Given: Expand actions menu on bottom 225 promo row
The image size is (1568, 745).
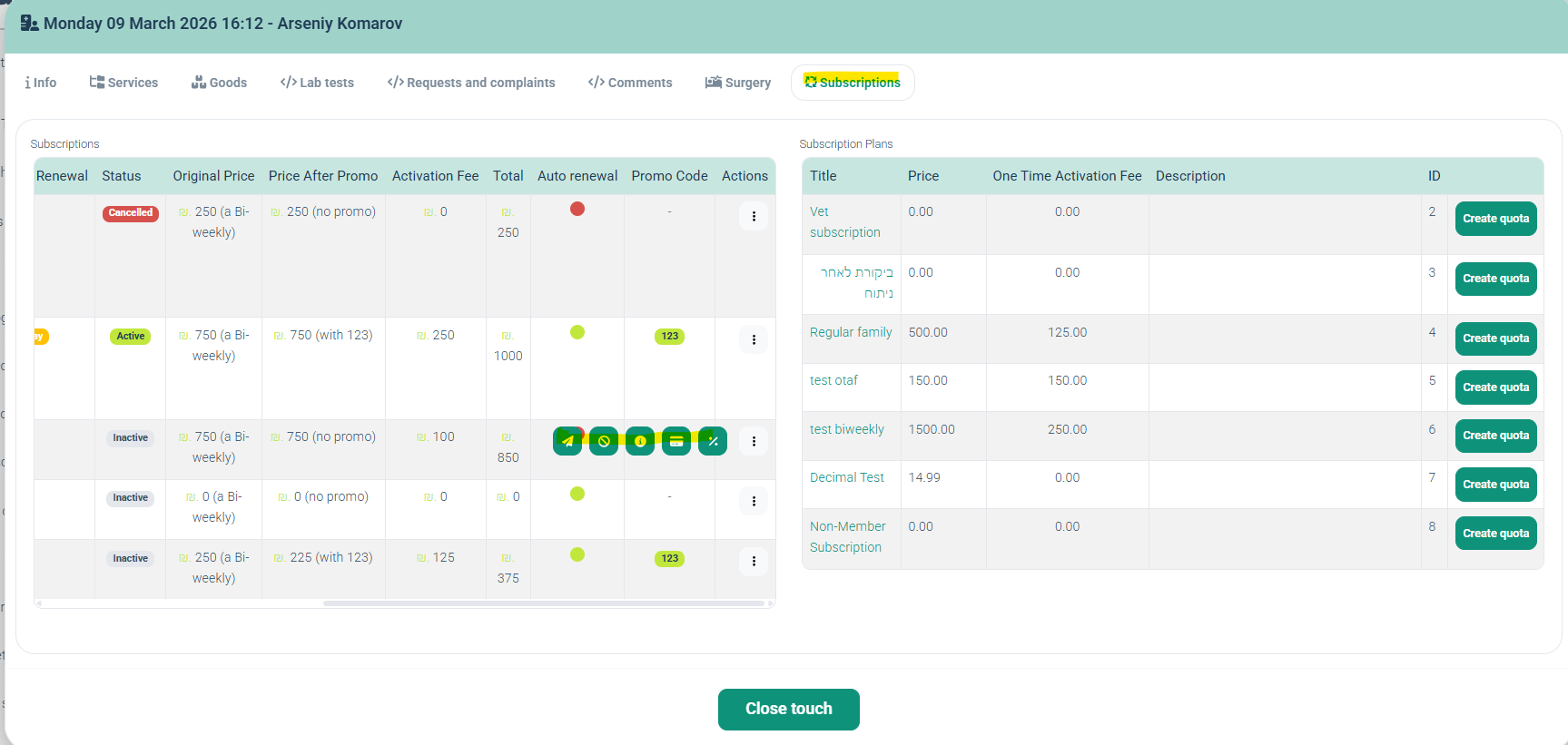Looking at the screenshot, I should click(x=754, y=562).
